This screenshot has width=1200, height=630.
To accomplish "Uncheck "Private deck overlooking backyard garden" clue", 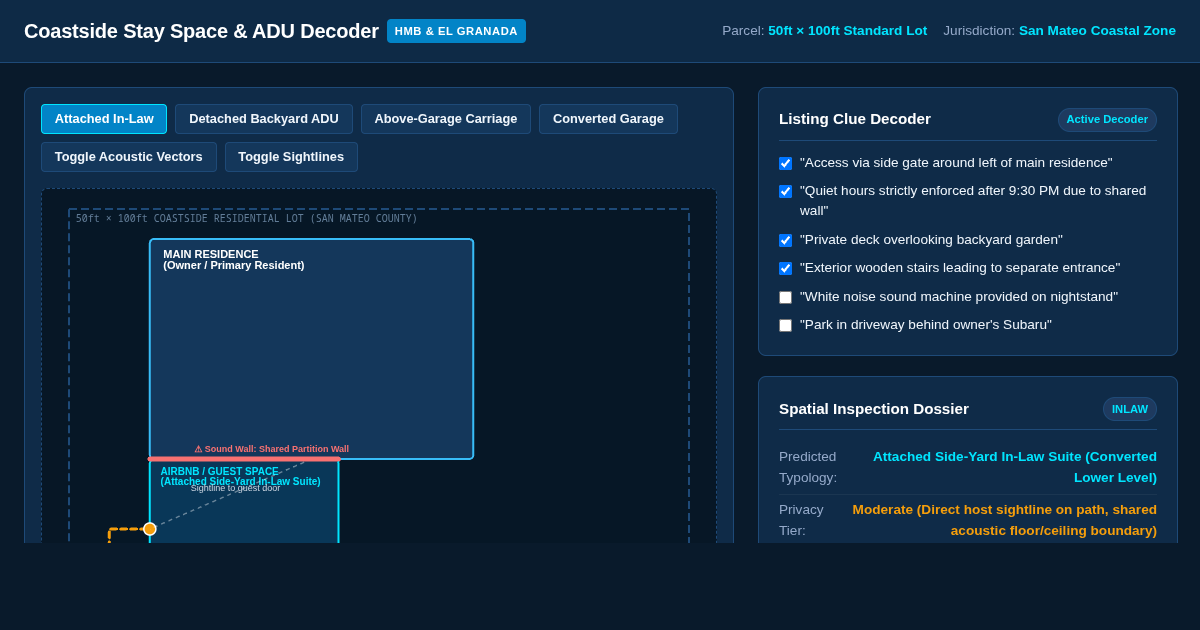I will 785,240.
